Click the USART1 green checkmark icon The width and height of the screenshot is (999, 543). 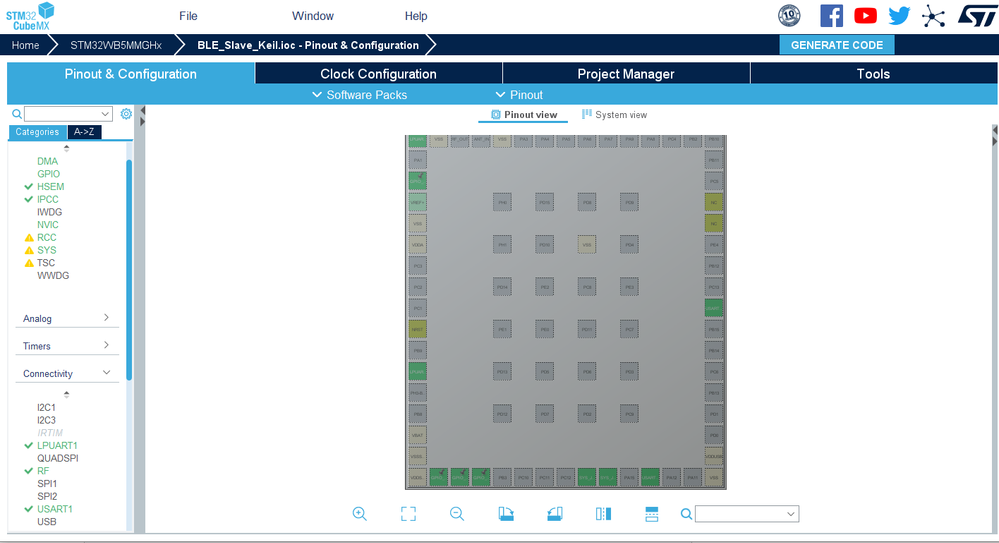point(29,509)
